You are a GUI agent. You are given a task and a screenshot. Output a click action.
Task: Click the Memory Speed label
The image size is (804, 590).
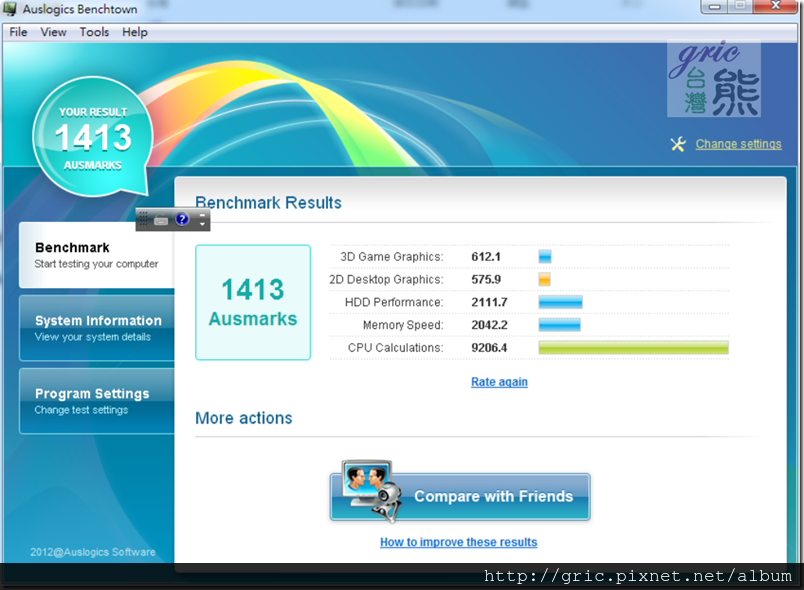pyautogui.click(x=403, y=325)
